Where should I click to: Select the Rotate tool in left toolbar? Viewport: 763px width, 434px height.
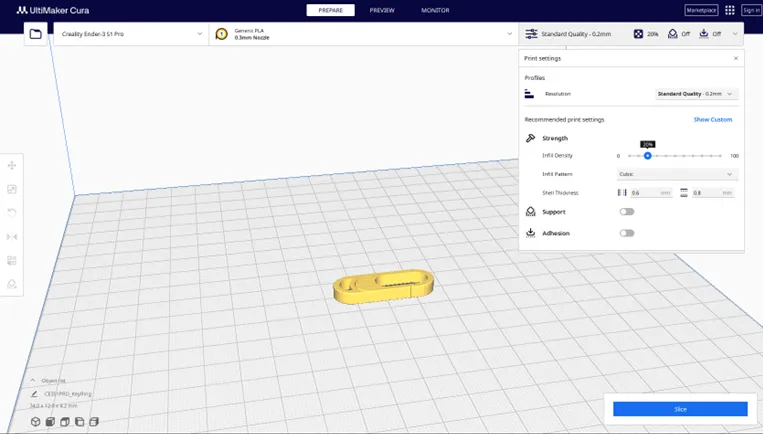coord(12,212)
